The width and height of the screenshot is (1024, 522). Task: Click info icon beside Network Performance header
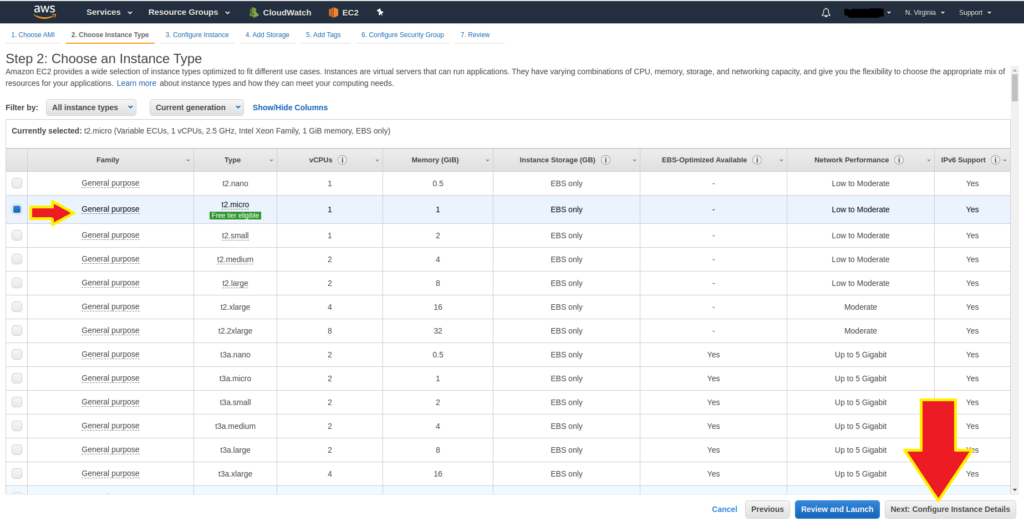tap(899, 160)
